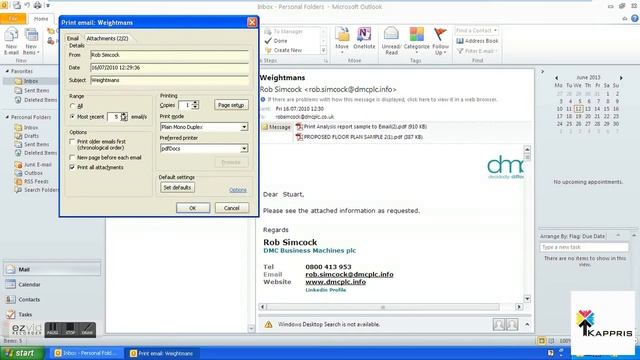Click the New E-mail ribbon icon
The height and width of the screenshot is (360, 640).
click(x=11, y=41)
